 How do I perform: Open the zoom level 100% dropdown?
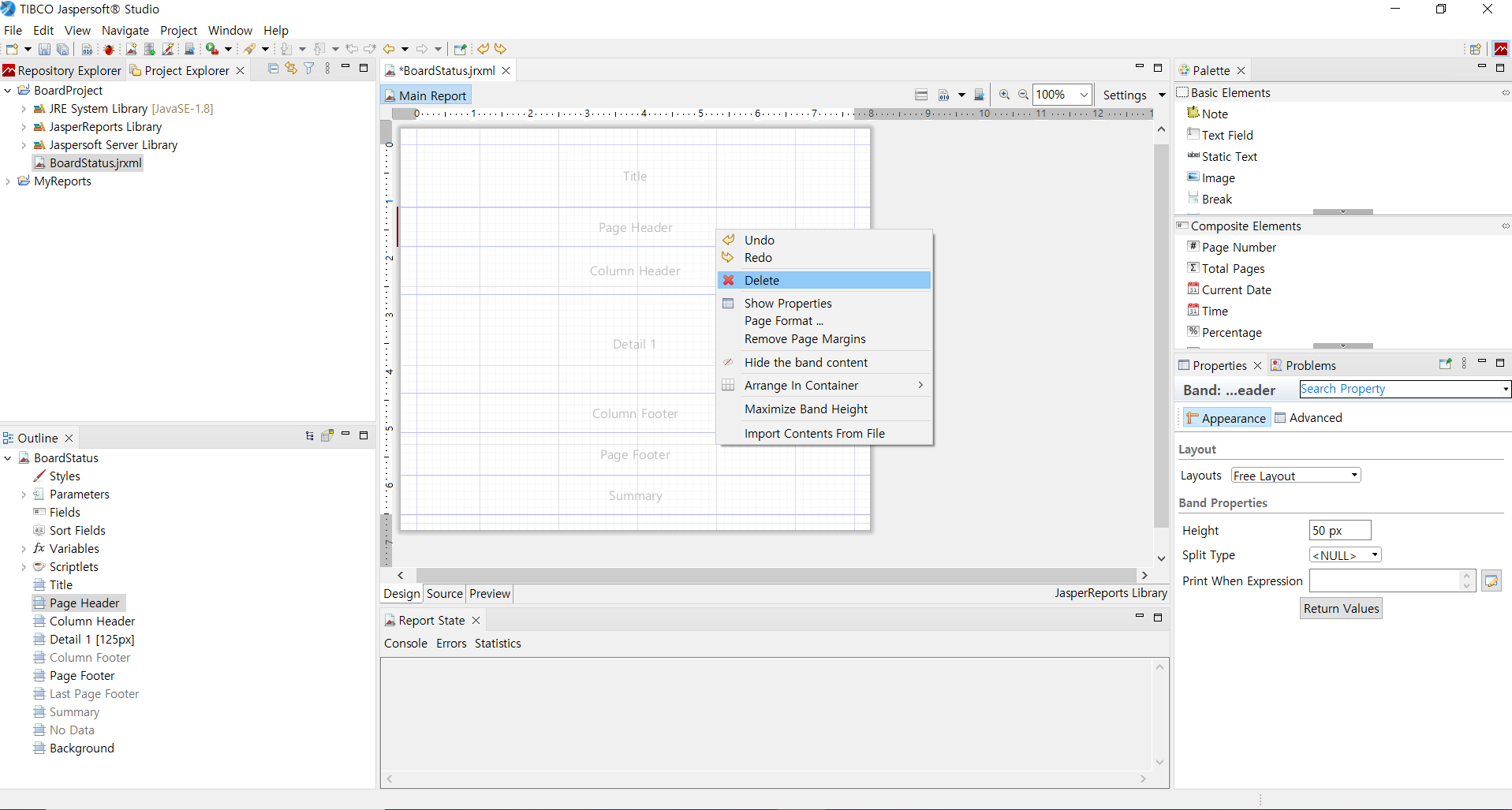(1084, 95)
